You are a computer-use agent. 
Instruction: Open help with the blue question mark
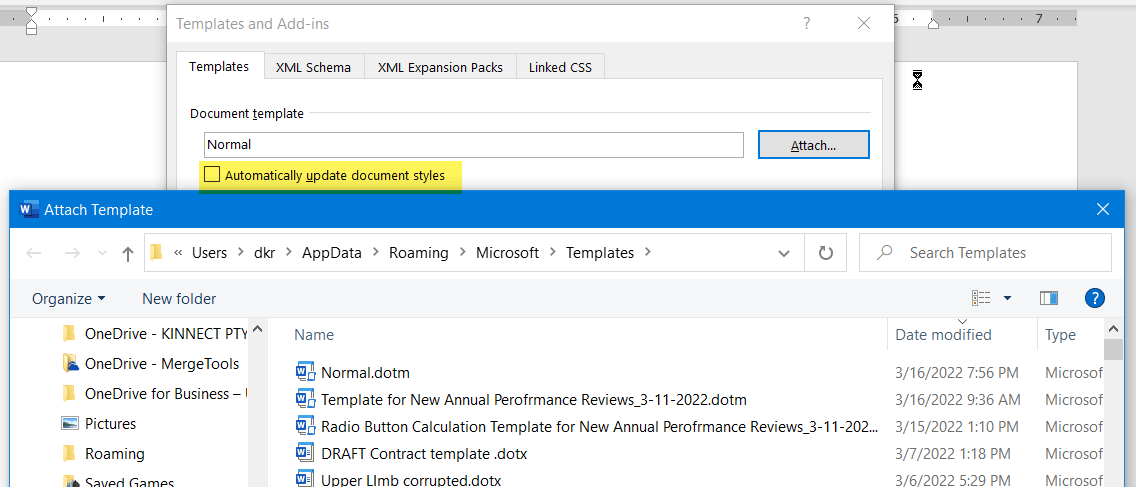coord(1095,298)
